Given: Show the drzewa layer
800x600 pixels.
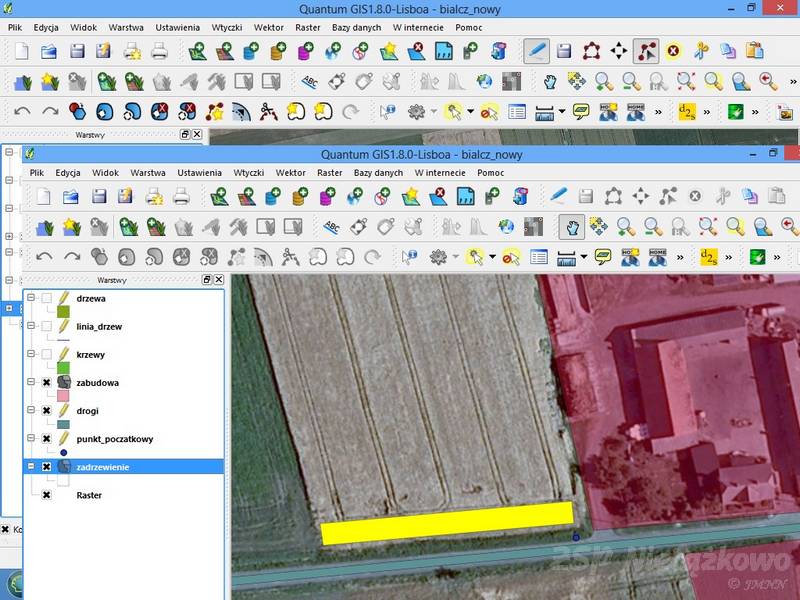Looking at the screenshot, I should pos(46,298).
